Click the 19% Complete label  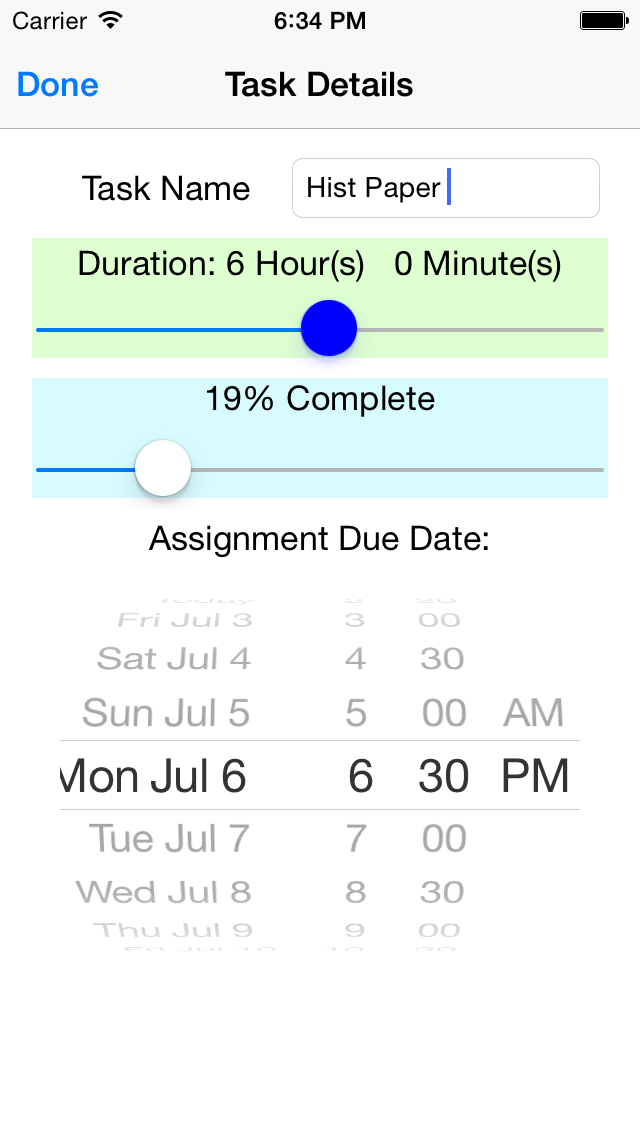pyautogui.click(x=319, y=398)
